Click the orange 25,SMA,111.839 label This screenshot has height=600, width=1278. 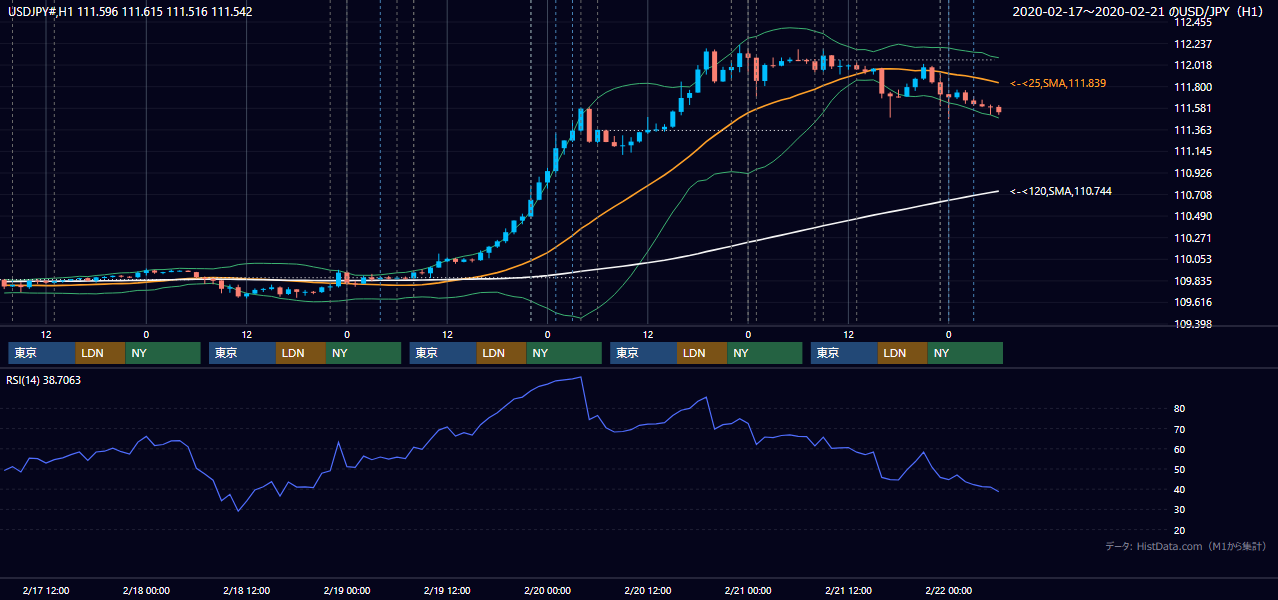(x=1058, y=83)
